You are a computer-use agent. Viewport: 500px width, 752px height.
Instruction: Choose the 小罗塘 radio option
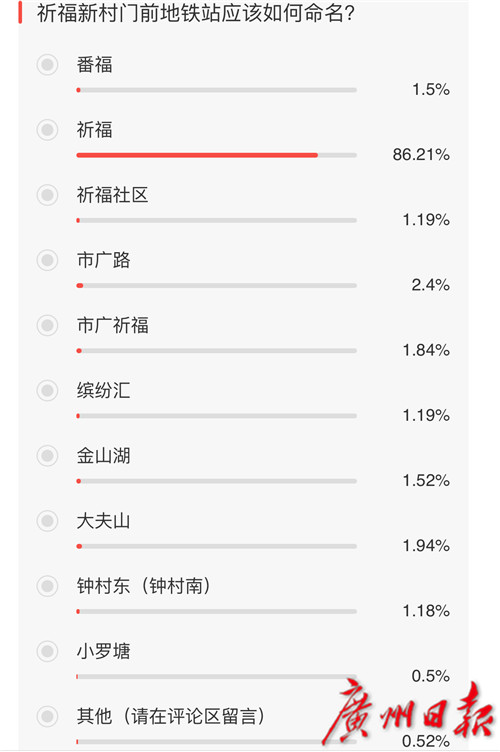pos(47,652)
